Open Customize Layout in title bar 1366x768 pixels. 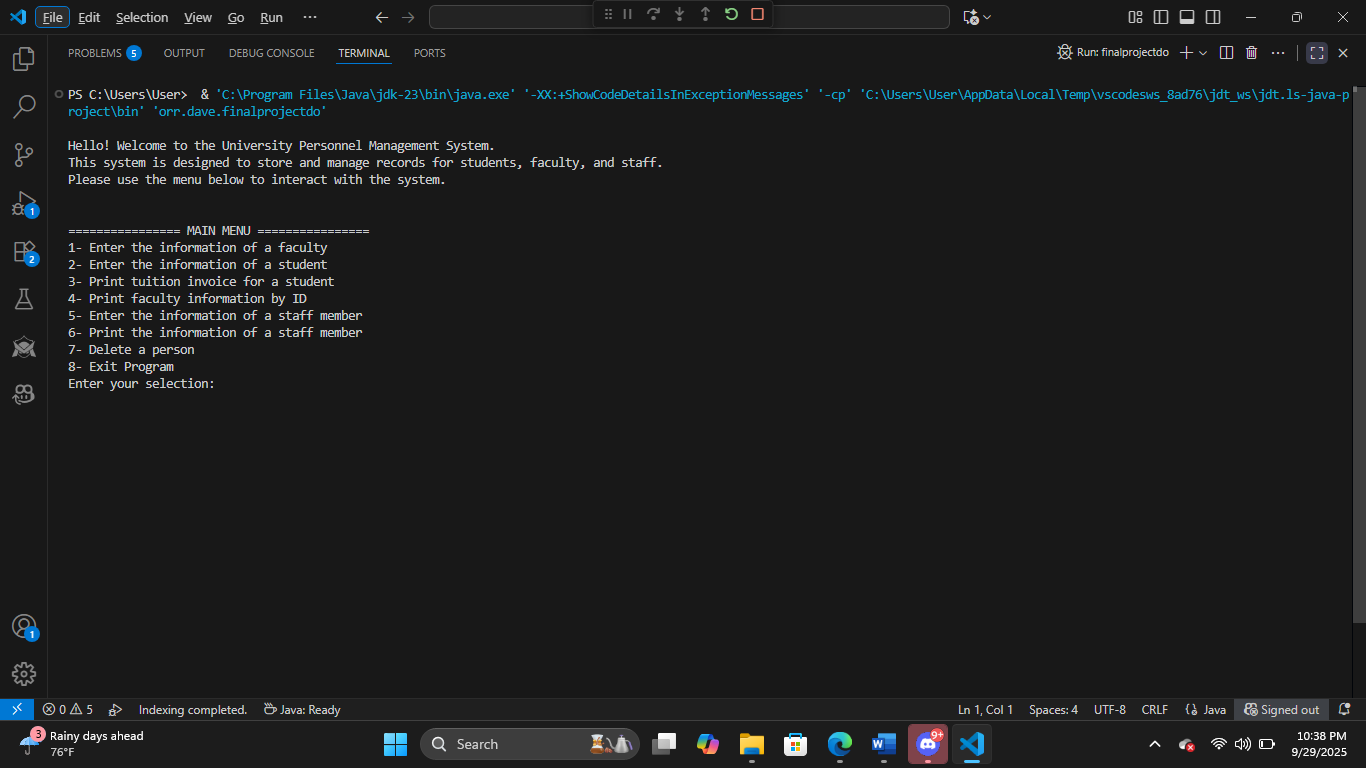point(1135,17)
